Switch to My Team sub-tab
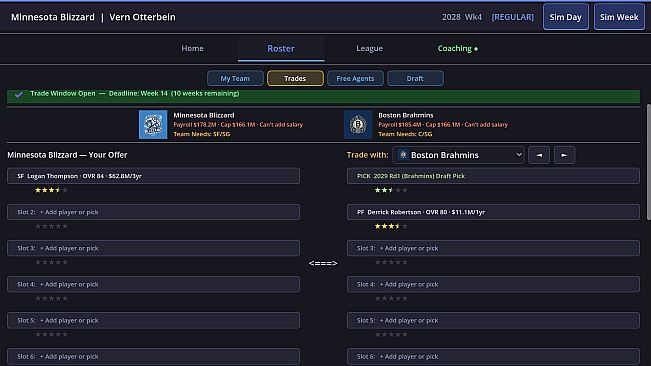Screen dimensions: 651x366 point(235,78)
